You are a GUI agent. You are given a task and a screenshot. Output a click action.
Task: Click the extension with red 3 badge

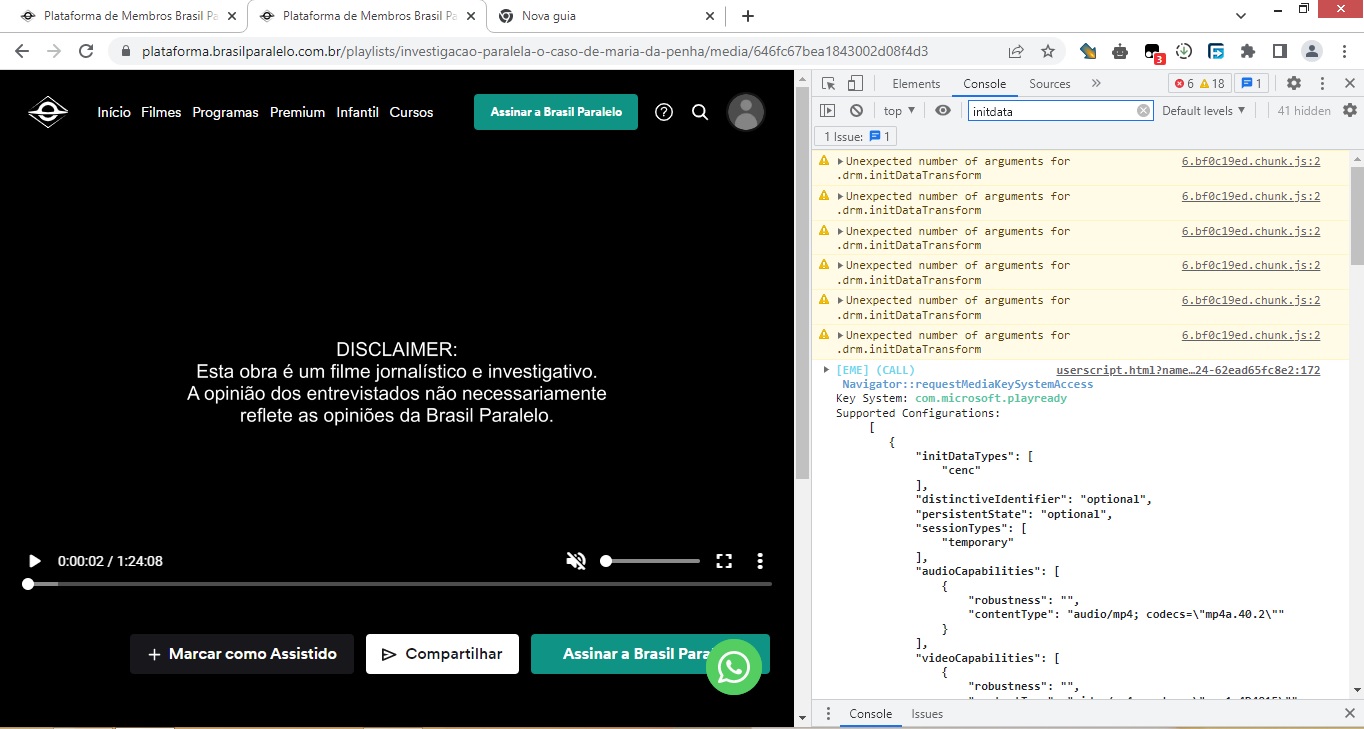pos(1153,52)
